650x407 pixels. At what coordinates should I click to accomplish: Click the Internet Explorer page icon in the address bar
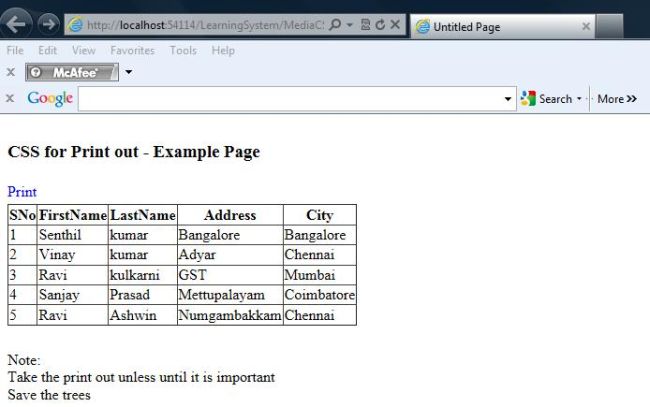click(x=76, y=25)
